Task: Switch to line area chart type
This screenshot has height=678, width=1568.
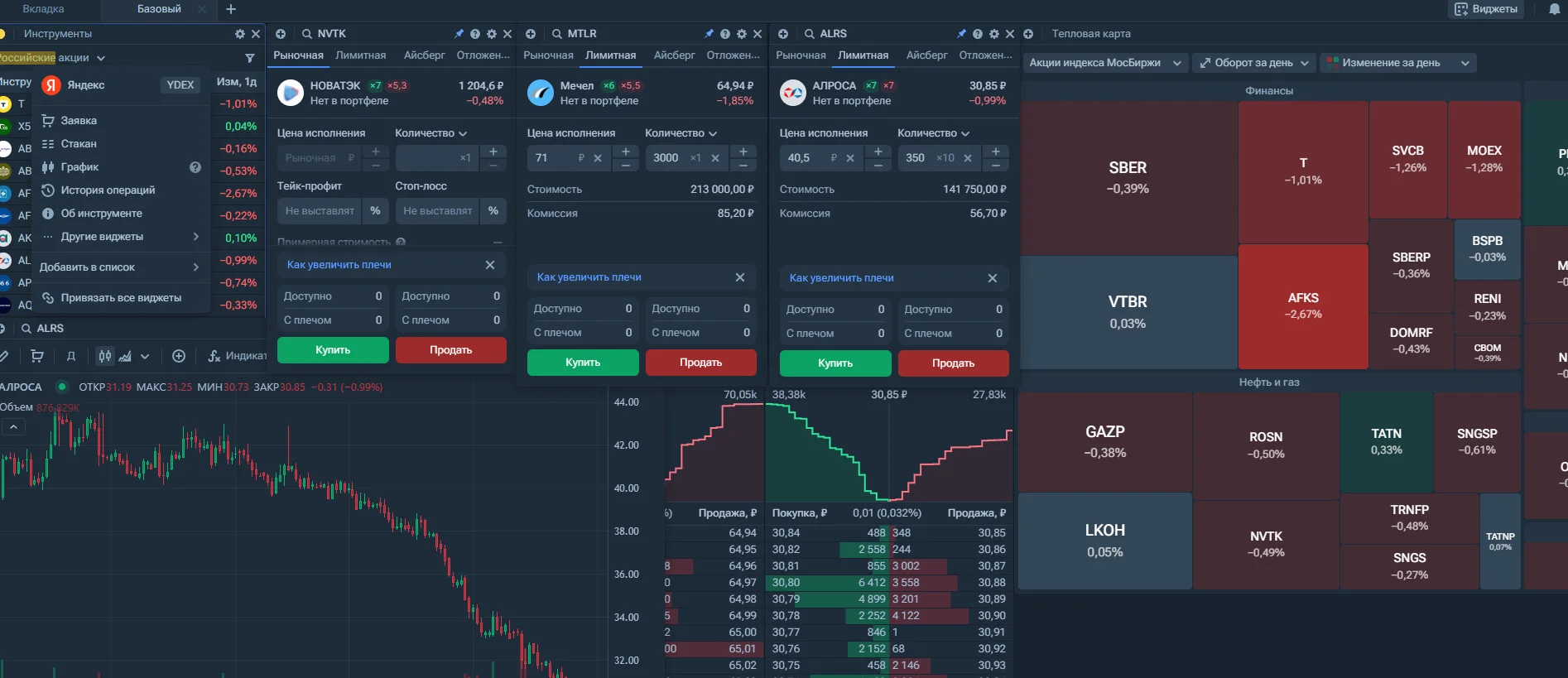Action: tap(125, 356)
